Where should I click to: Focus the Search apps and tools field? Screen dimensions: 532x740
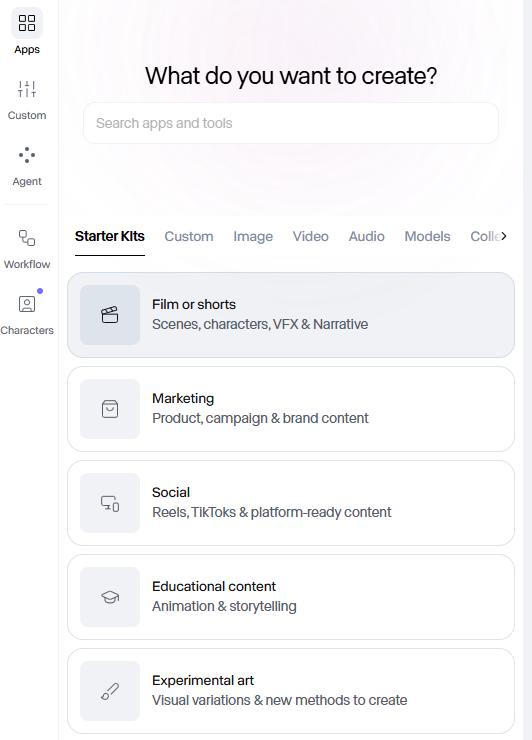[x=291, y=123]
